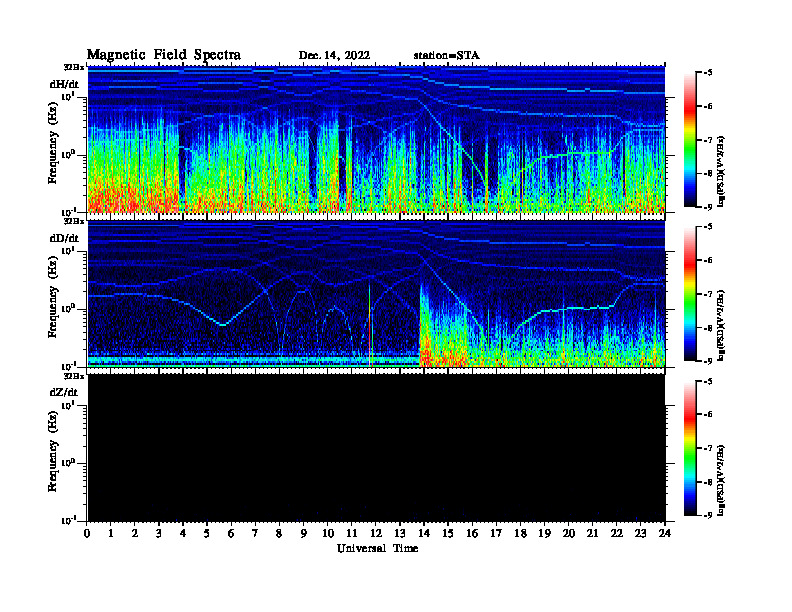
Task: Click the 10^0 frequency tick of dD/dt panel
Action: (x=68, y=308)
